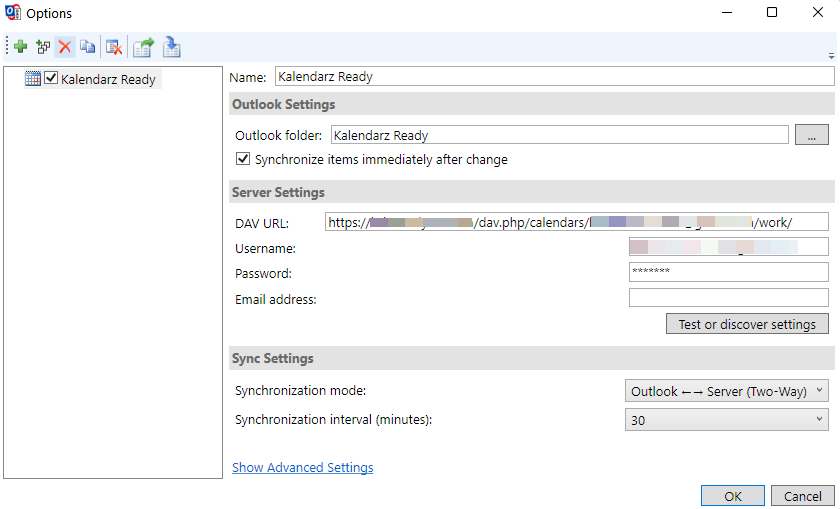This screenshot has width=840, height=509.
Task: Import profiles from file icon
Action: pos(171,47)
